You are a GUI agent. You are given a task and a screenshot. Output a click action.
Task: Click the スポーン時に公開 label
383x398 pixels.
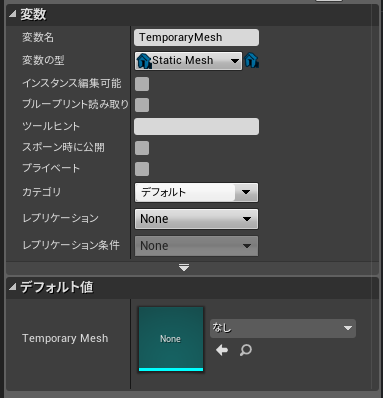click(63, 147)
